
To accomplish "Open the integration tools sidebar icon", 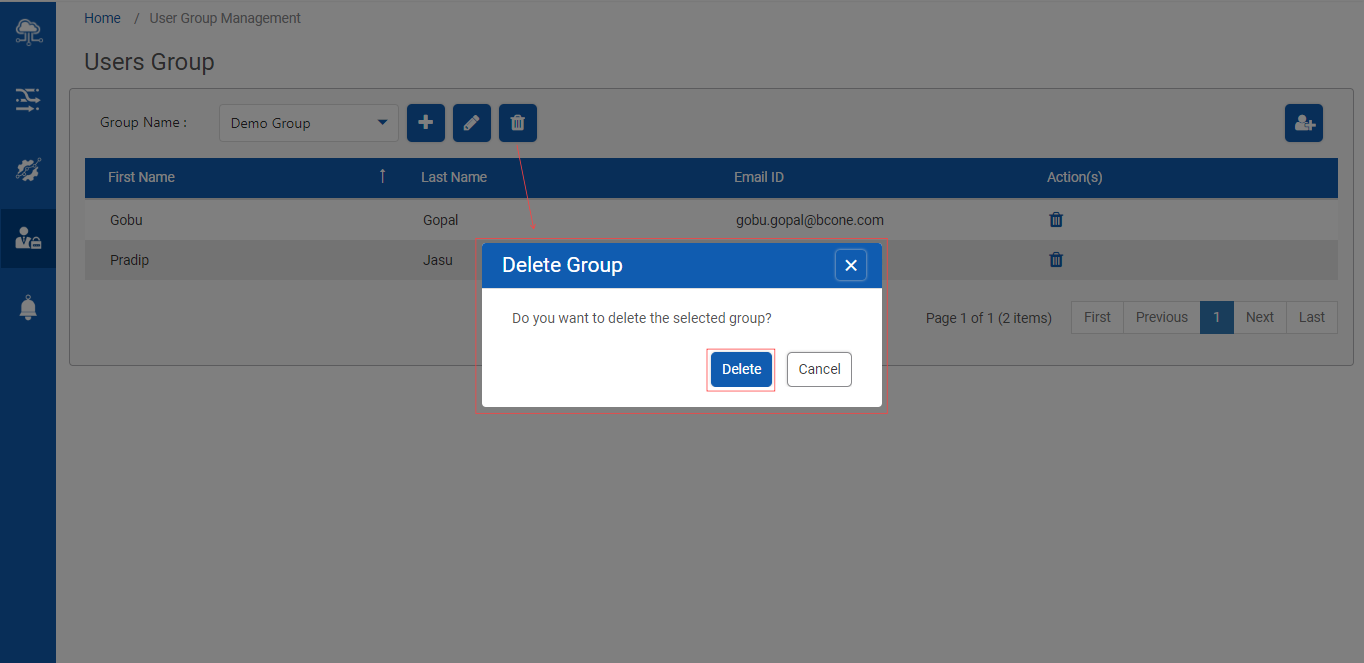I will [x=28, y=169].
